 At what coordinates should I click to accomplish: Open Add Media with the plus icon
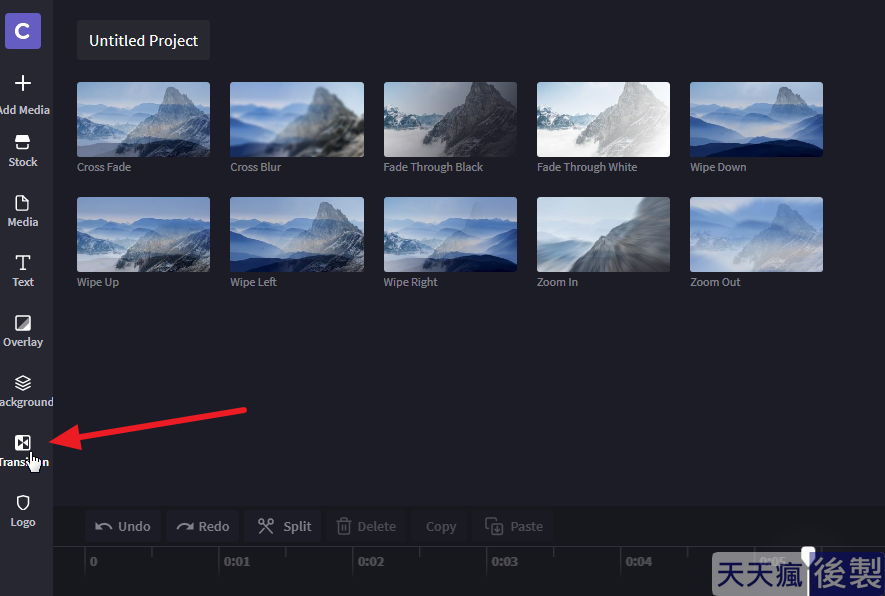pyautogui.click(x=23, y=83)
